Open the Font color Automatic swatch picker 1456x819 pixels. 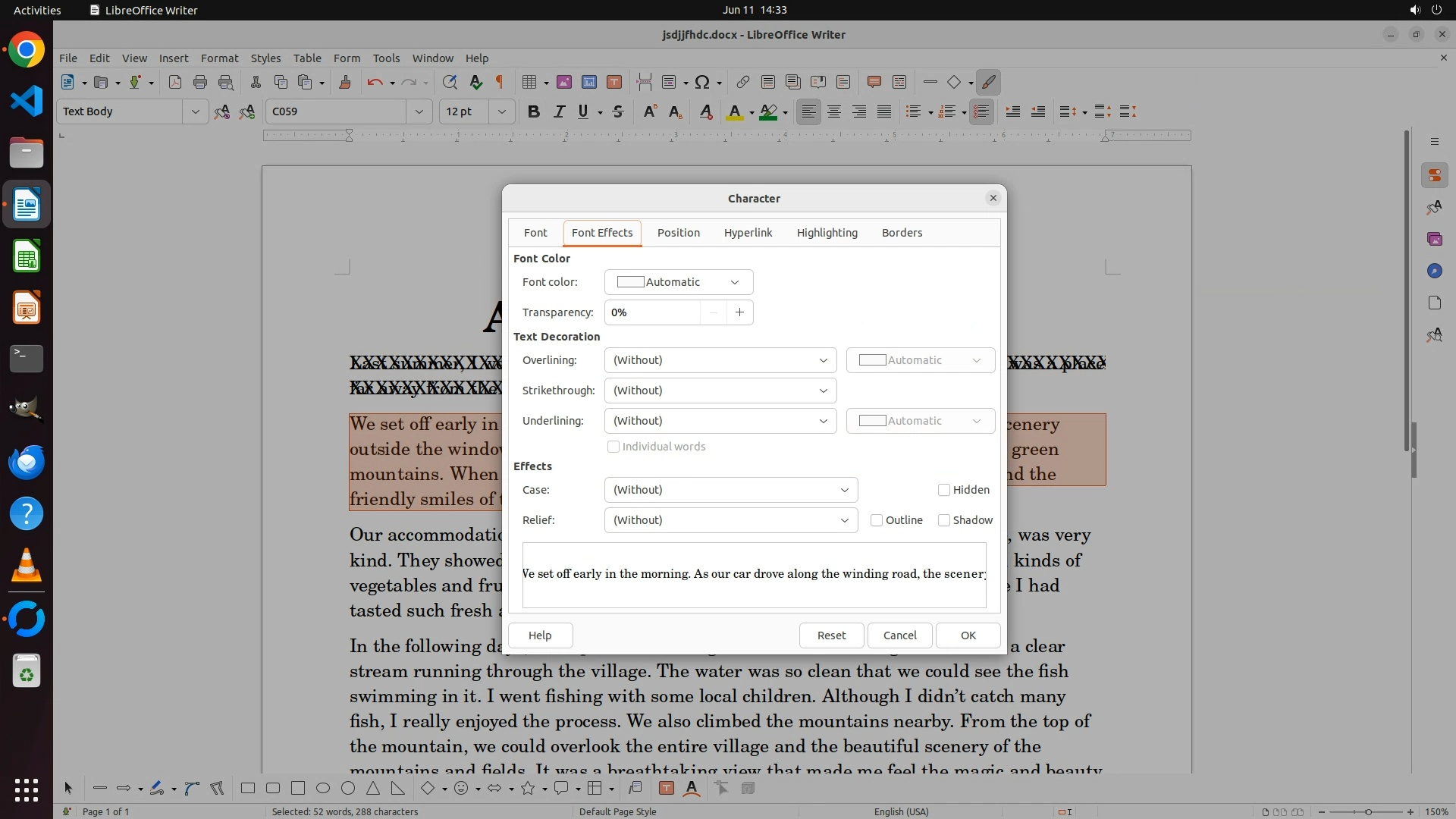coord(678,282)
